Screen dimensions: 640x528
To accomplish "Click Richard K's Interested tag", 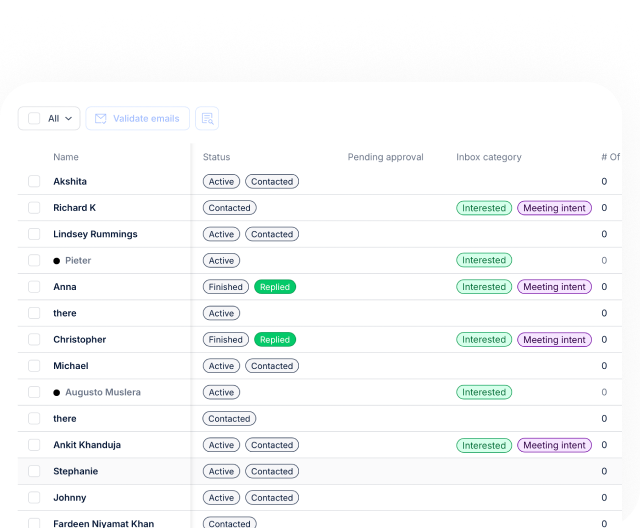I will 484,208.
